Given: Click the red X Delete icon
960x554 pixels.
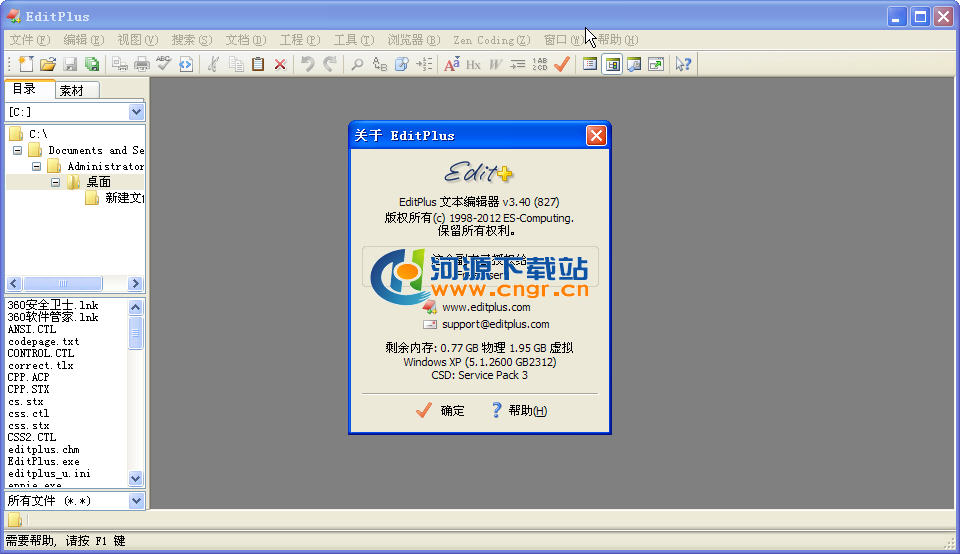Looking at the screenshot, I should coord(280,64).
